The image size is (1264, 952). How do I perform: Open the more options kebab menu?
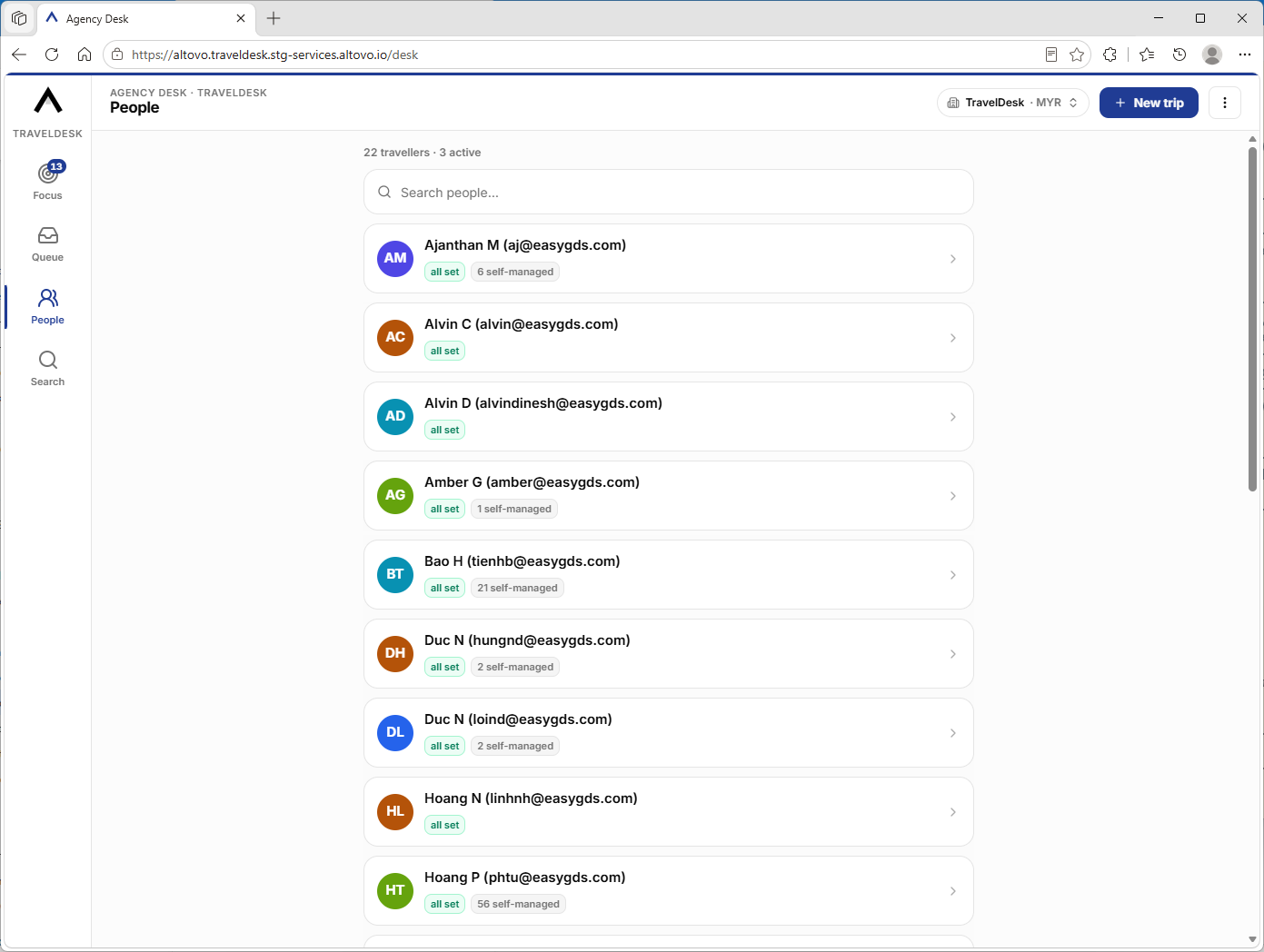(x=1225, y=103)
